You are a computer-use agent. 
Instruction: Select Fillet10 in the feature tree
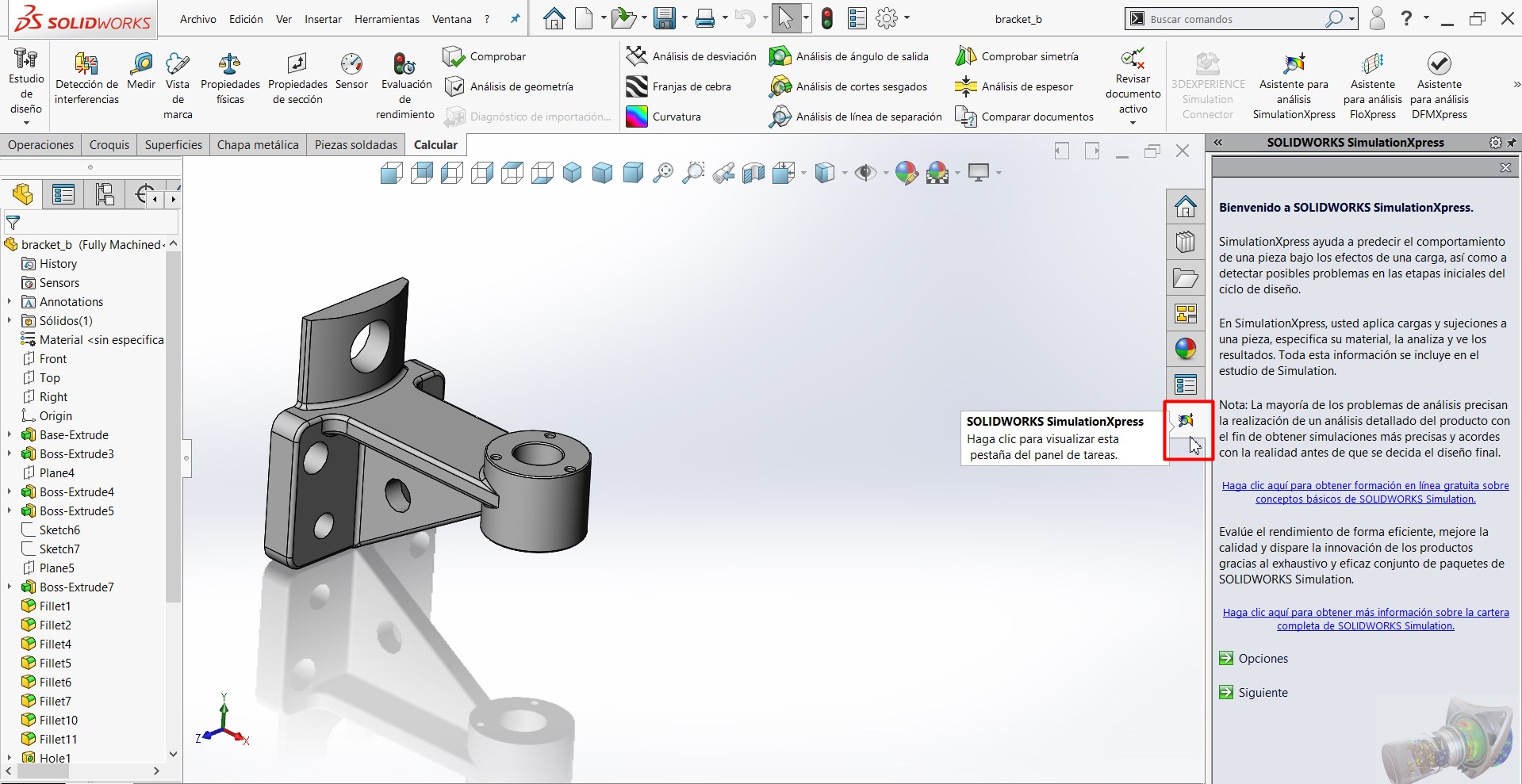49,720
